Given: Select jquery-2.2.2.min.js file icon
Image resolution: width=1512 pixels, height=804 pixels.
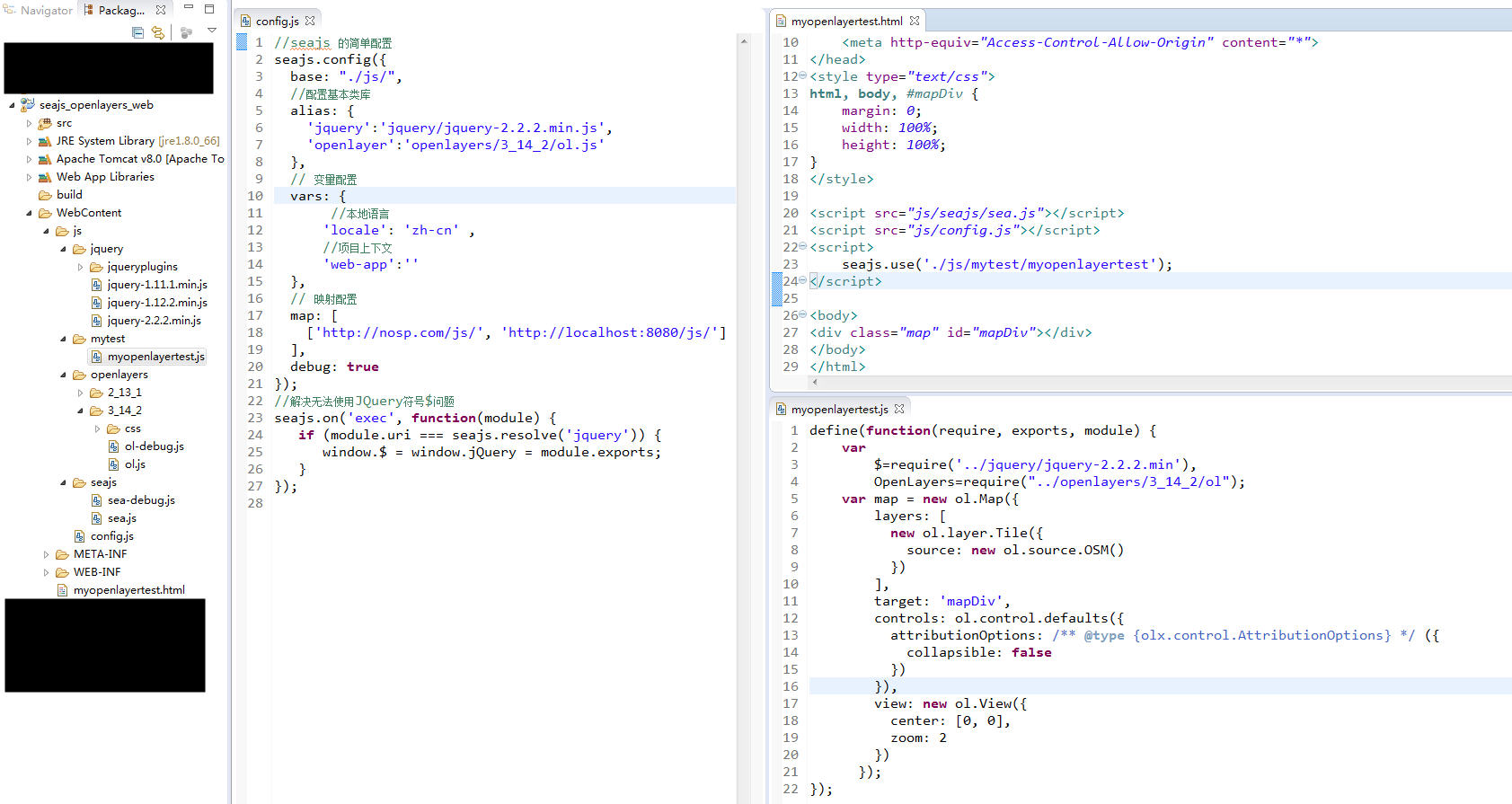Looking at the screenshot, I should tap(96, 321).
